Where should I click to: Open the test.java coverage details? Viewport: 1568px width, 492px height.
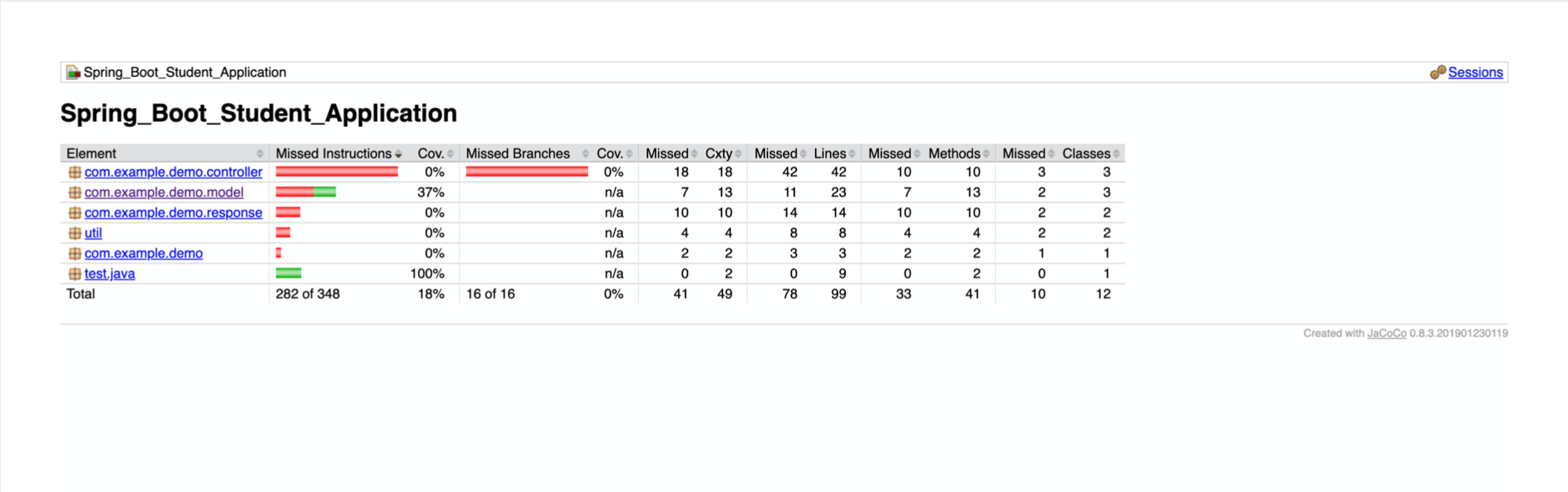pos(109,274)
